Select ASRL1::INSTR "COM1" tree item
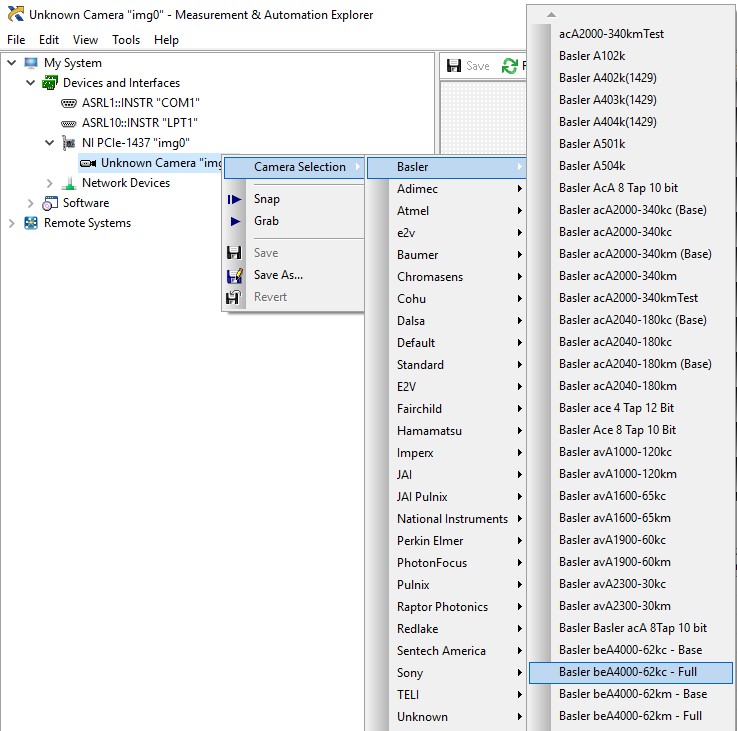 141,103
